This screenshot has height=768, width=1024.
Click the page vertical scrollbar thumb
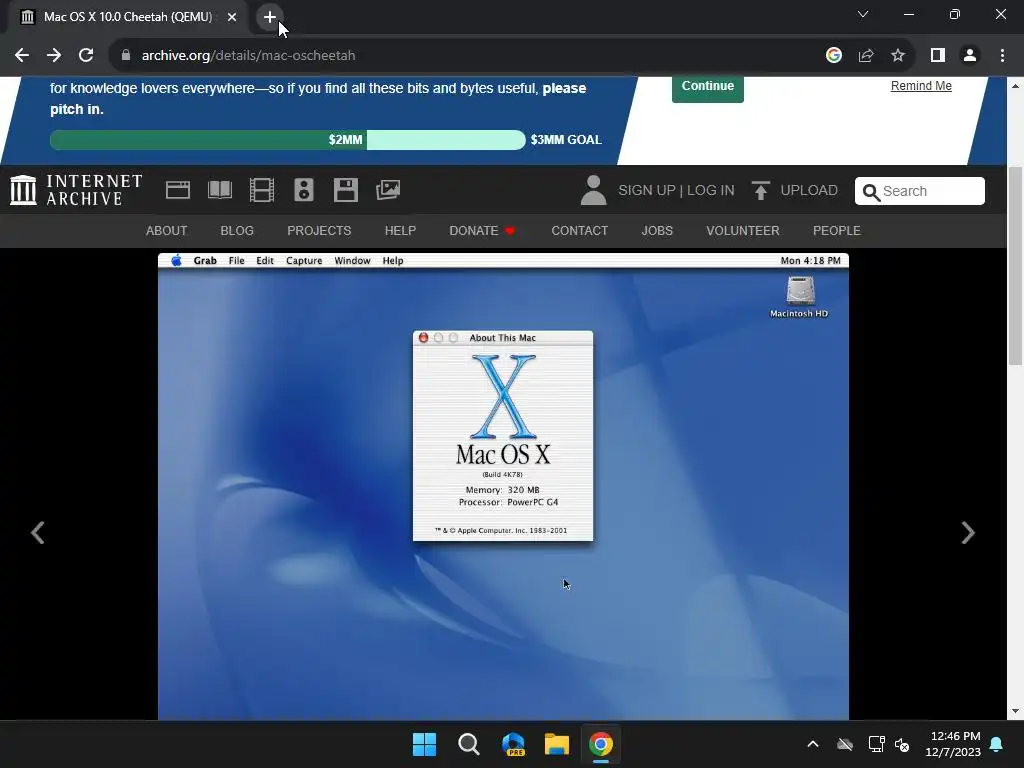click(x=1014, y=266)
